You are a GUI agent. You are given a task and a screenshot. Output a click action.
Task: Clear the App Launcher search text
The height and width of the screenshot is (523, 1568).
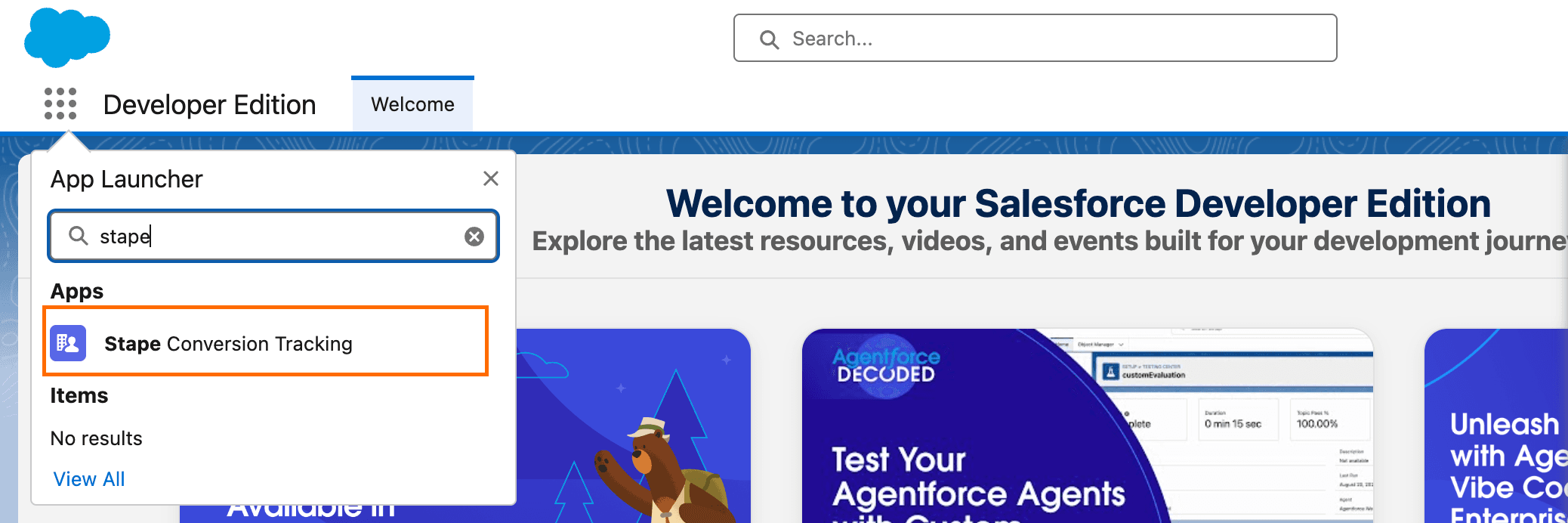coord(474,237)
